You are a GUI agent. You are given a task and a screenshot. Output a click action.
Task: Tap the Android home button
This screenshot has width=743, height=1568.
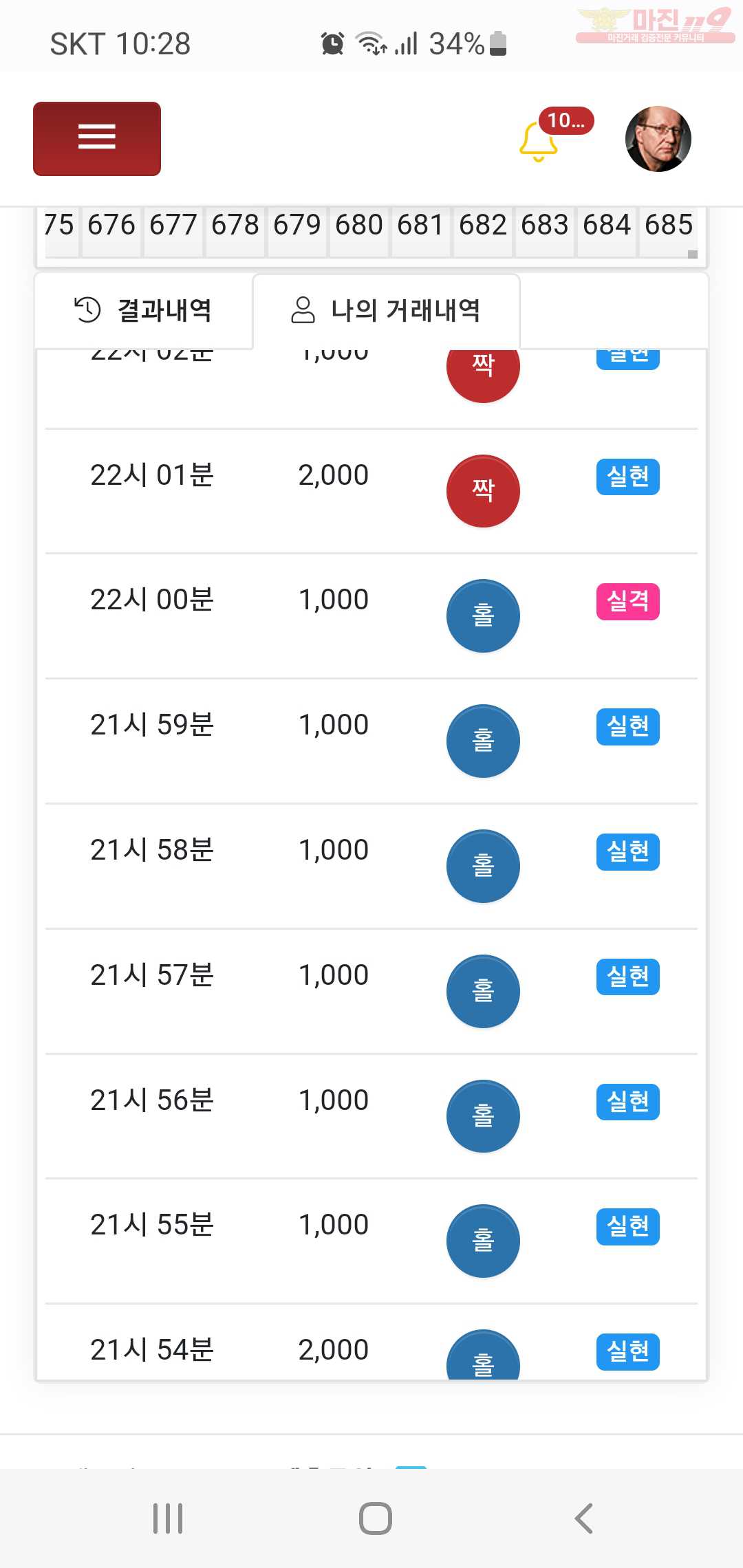375,1518
